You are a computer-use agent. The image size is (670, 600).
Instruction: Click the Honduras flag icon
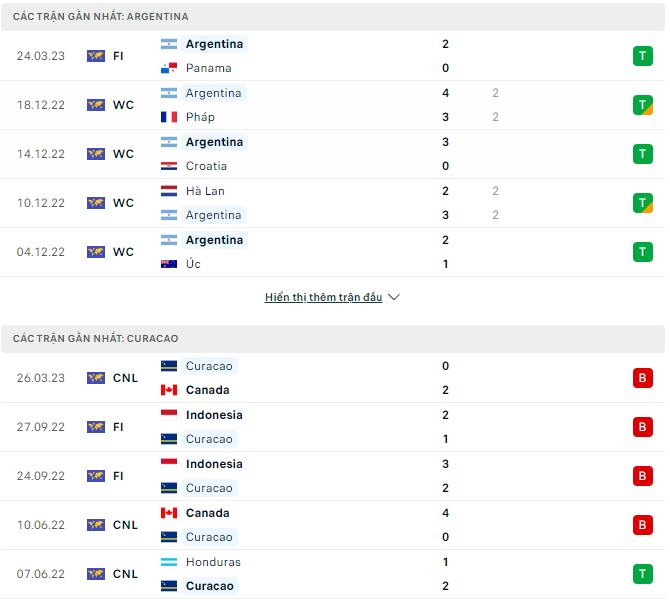click(168, 562)
